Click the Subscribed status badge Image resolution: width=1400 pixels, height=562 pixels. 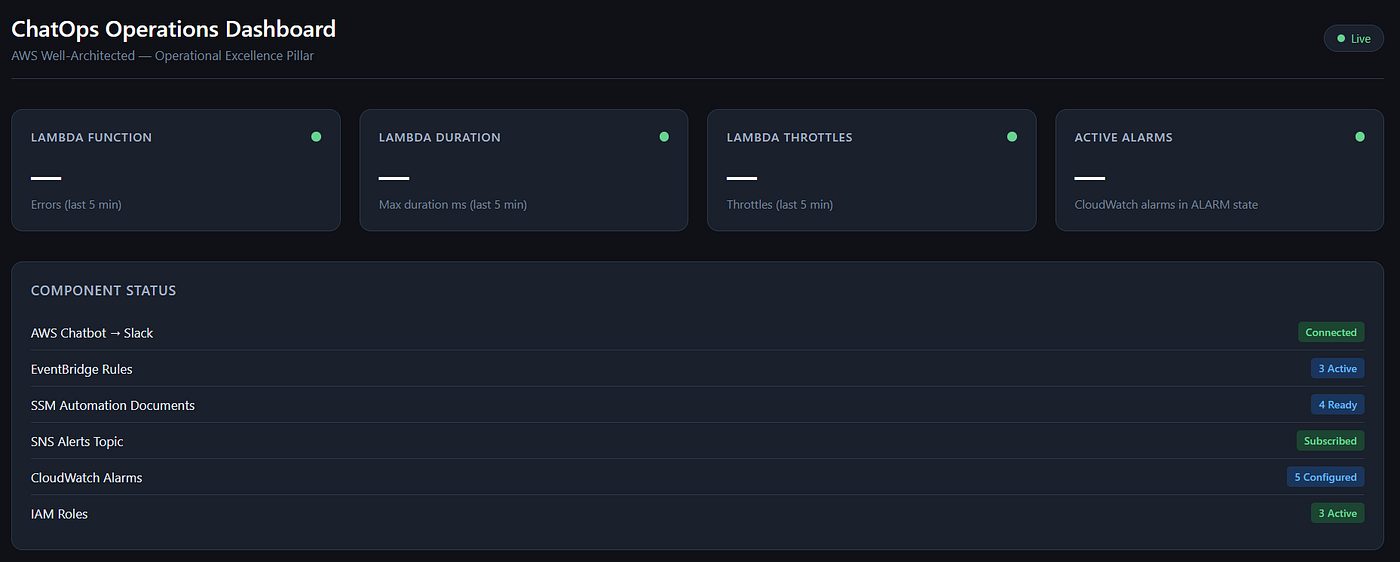pyautogui.click(x=1331, y=441)
